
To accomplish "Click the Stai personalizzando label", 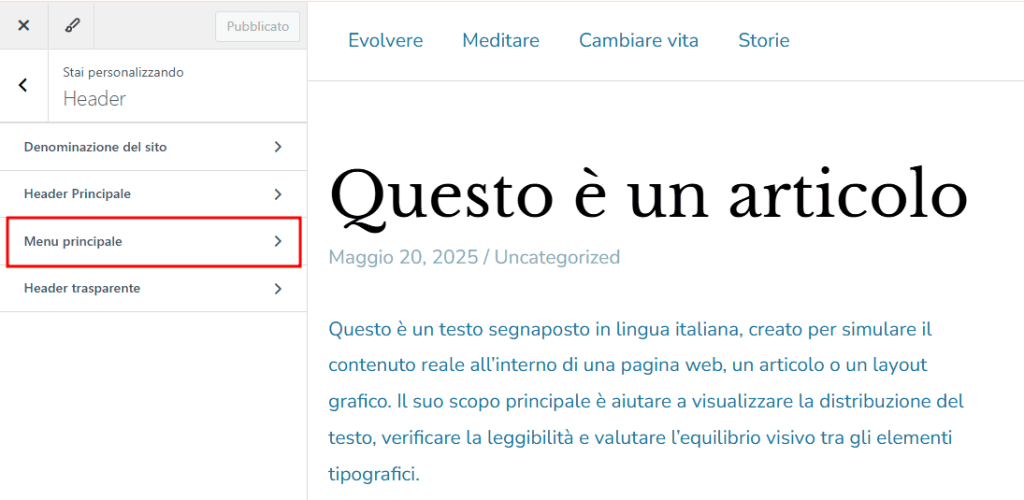I will tap(123, 72).
